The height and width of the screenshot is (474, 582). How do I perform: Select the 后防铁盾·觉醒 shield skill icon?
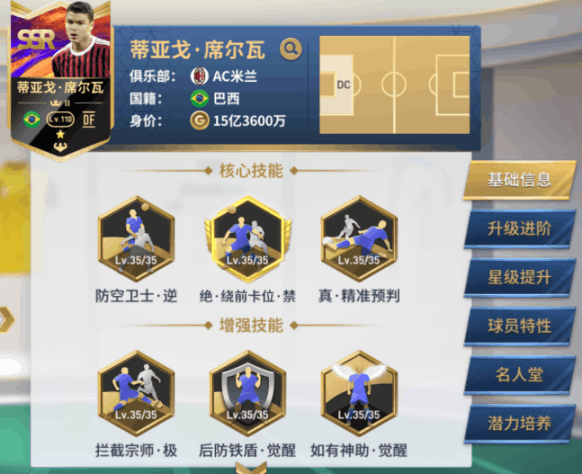(x=248, y=393)
